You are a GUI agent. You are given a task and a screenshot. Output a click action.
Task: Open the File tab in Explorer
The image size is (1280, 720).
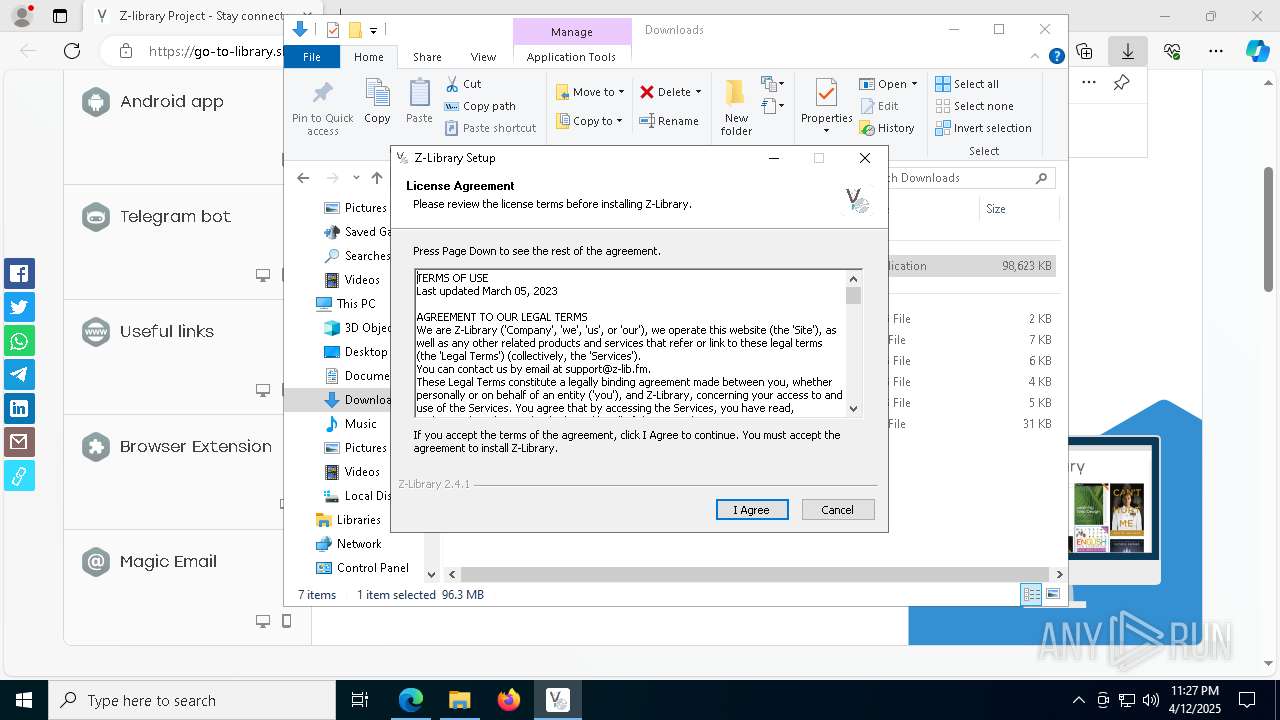pos(312,57)
